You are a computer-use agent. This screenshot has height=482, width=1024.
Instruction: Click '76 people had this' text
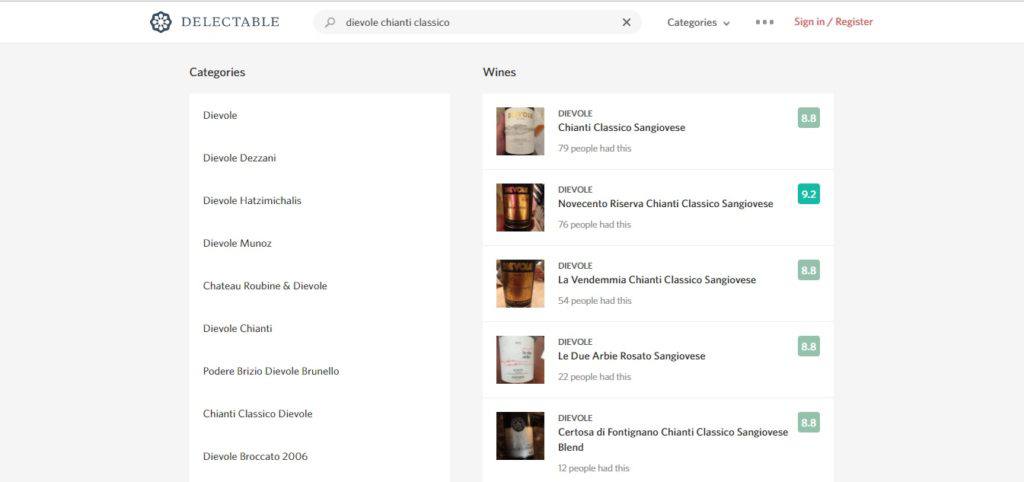(594, 225)
